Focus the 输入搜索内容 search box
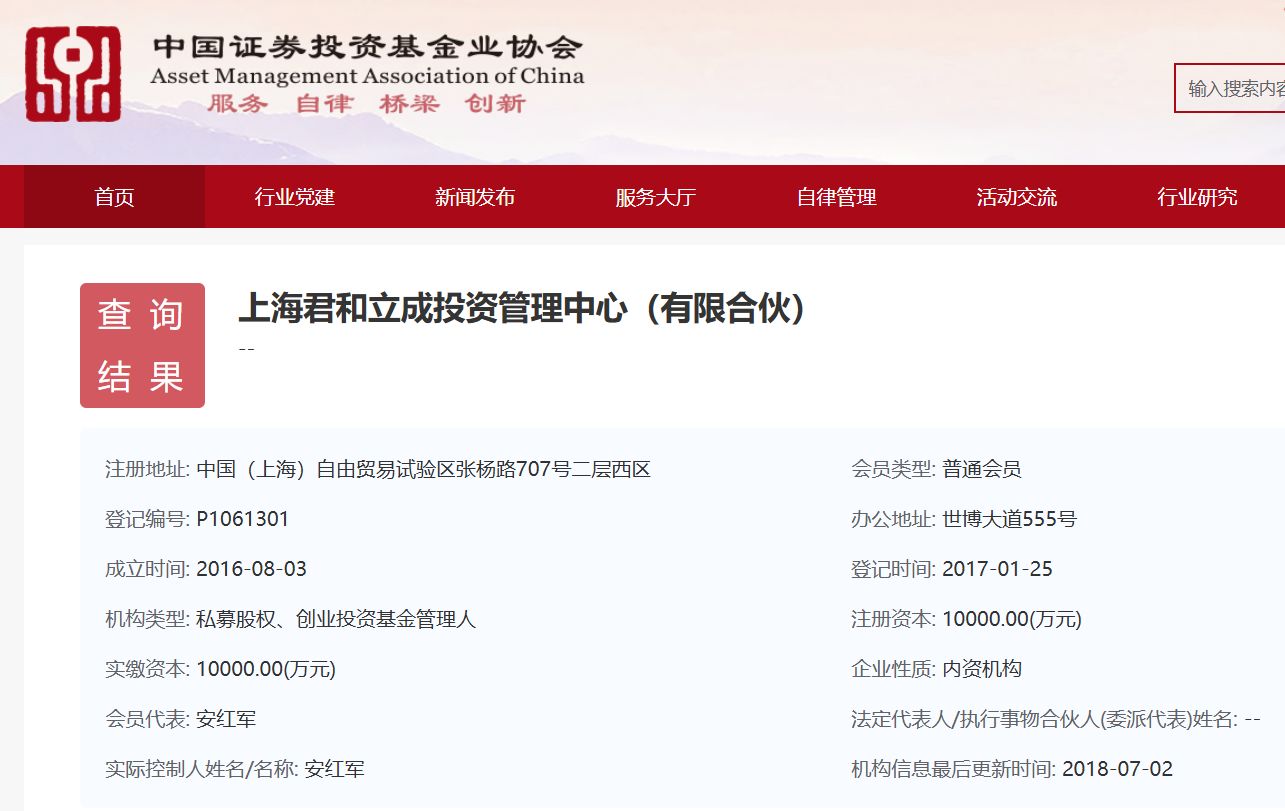 click(x=1230, y=88)
